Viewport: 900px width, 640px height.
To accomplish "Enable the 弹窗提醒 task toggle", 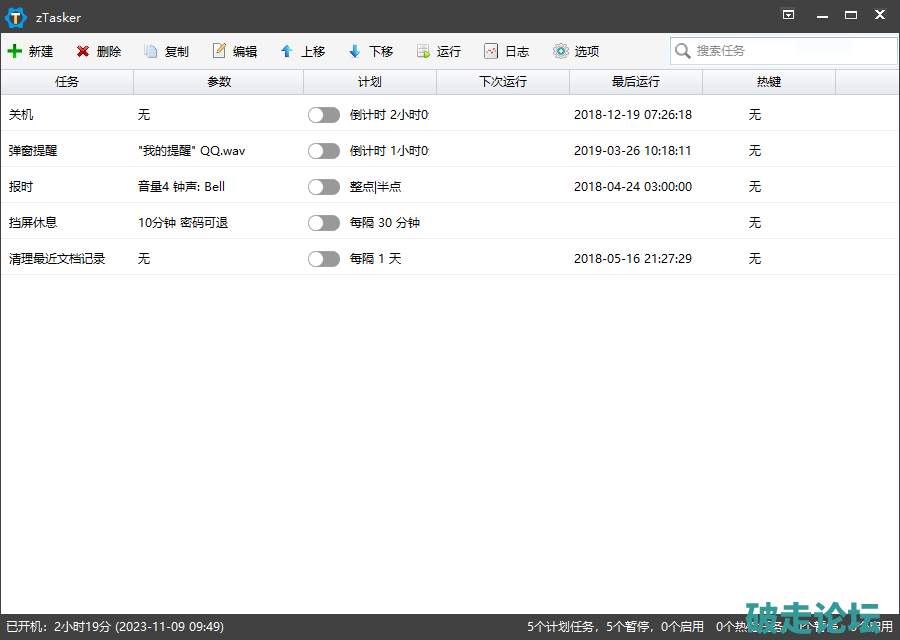I will coord(324,151).
